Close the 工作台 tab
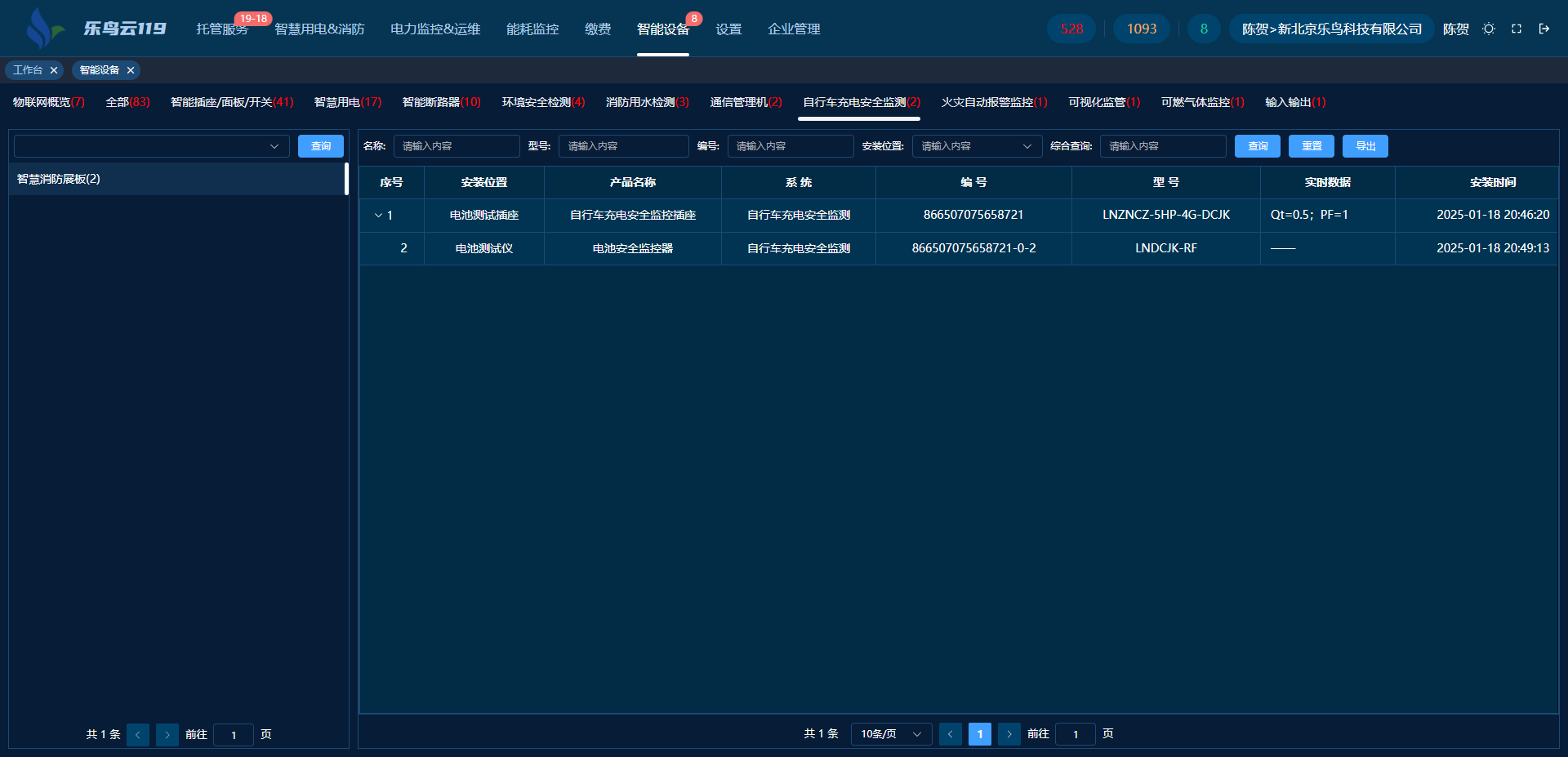Viewport: 1568px width, 757px height. pos(54,70)
